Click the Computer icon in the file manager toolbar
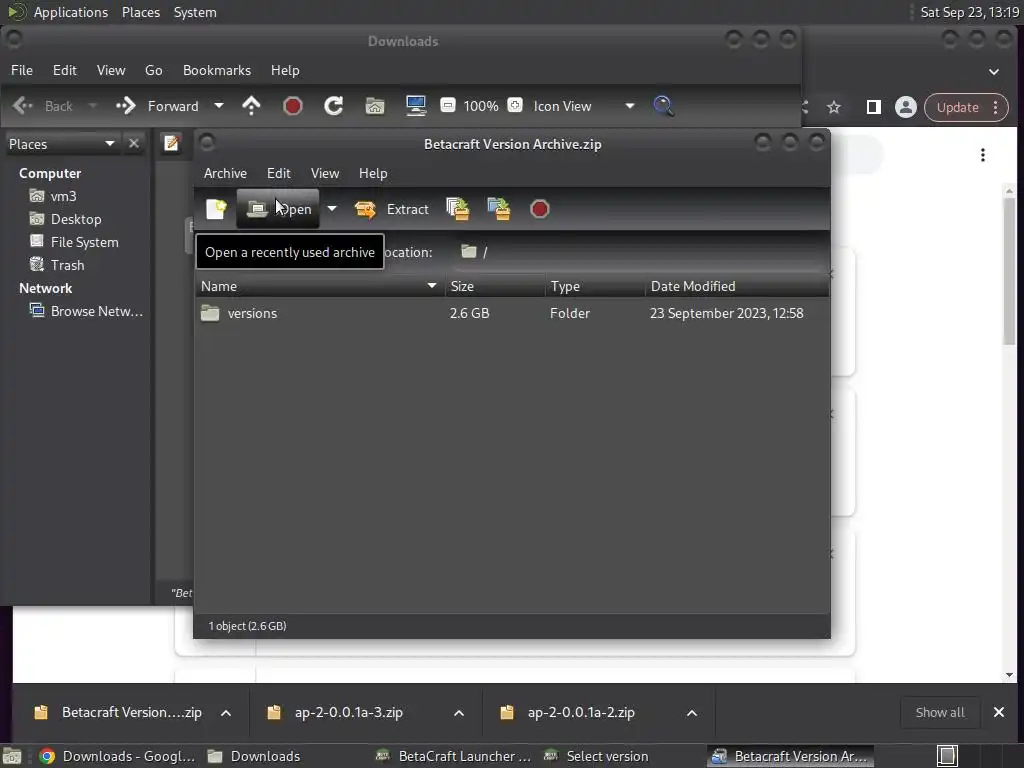1024x768 pixels. point(416,106)
